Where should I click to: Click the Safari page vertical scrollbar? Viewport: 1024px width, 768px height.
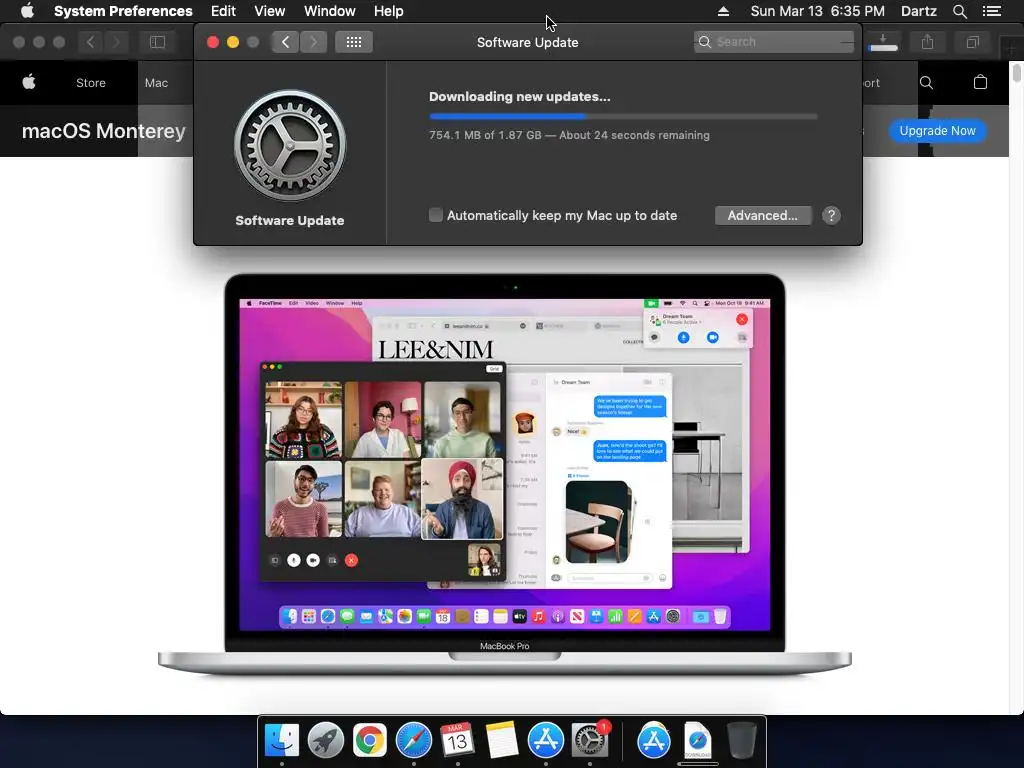click(1016, 71)
